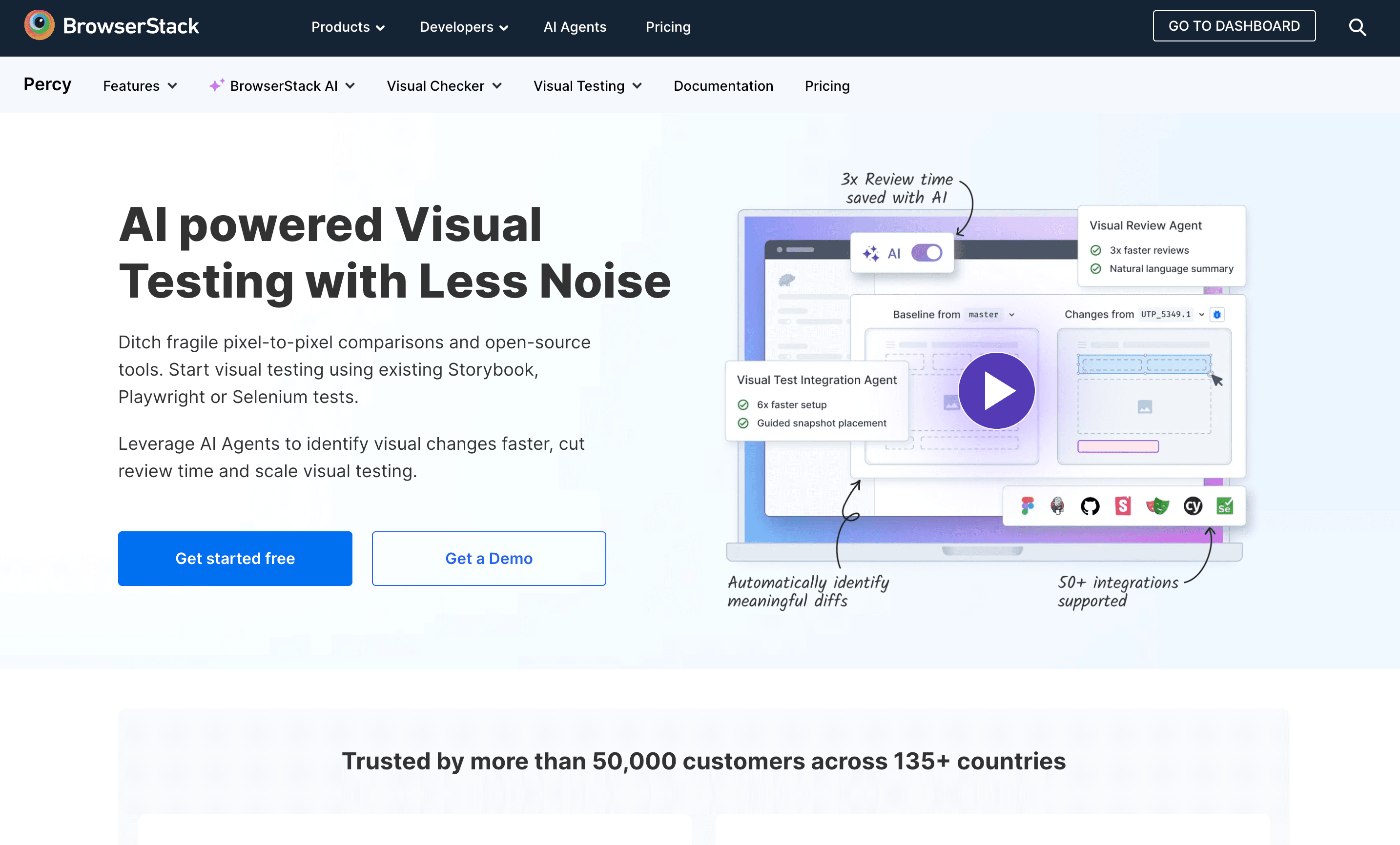Click the Get started free button
This screenshot has height=845, width=1400.
[235, 558]
